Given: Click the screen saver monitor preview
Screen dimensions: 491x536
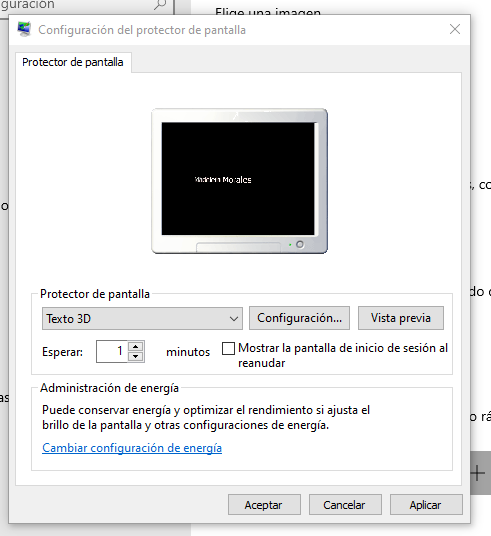Looking at the screenshot, I should pos(239,181).
